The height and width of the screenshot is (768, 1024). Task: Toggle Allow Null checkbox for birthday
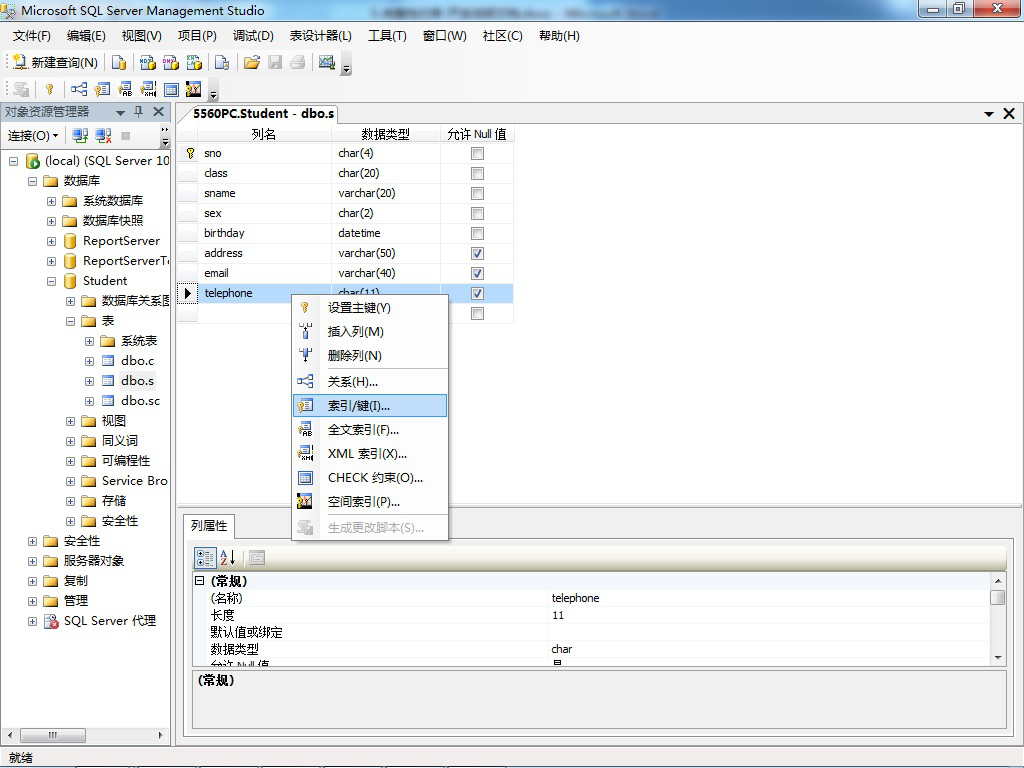[x=477, y=234]
